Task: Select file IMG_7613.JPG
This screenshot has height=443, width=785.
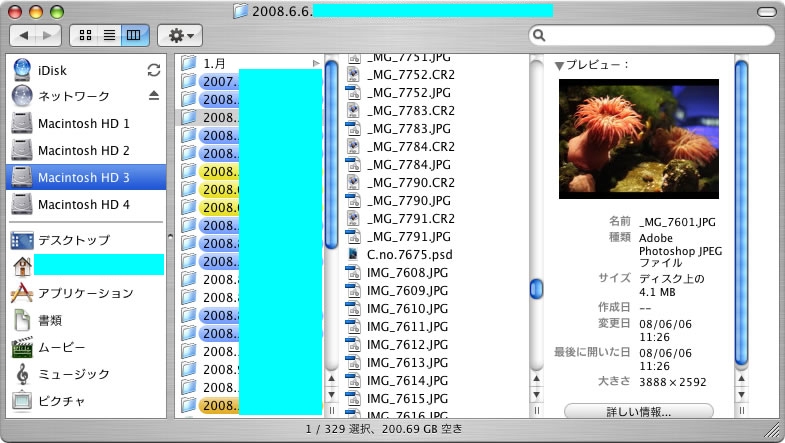Action: (x=407, y=363)
